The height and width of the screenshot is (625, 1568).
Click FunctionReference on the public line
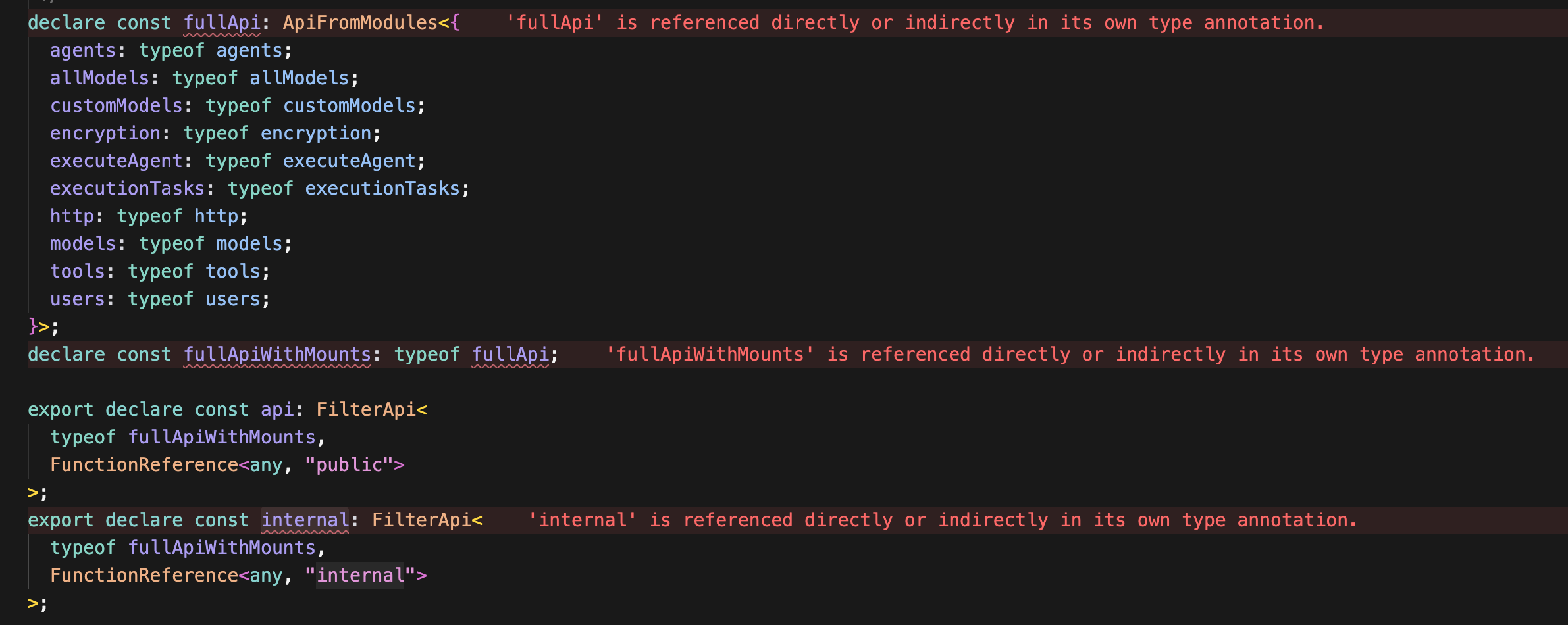[144, 465]
